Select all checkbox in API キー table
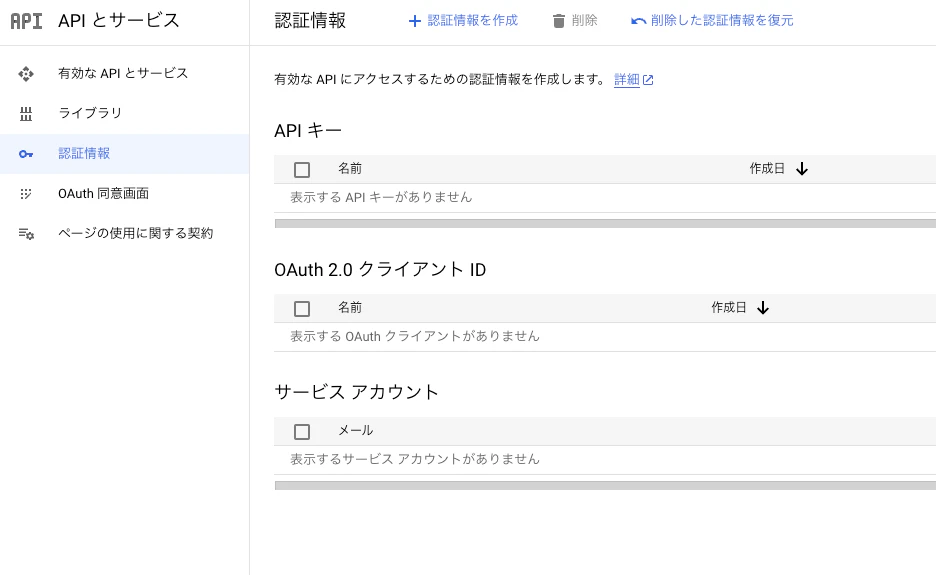Image resolution: width=936 pixels, height=575 pixels. (x=302, y=170)
